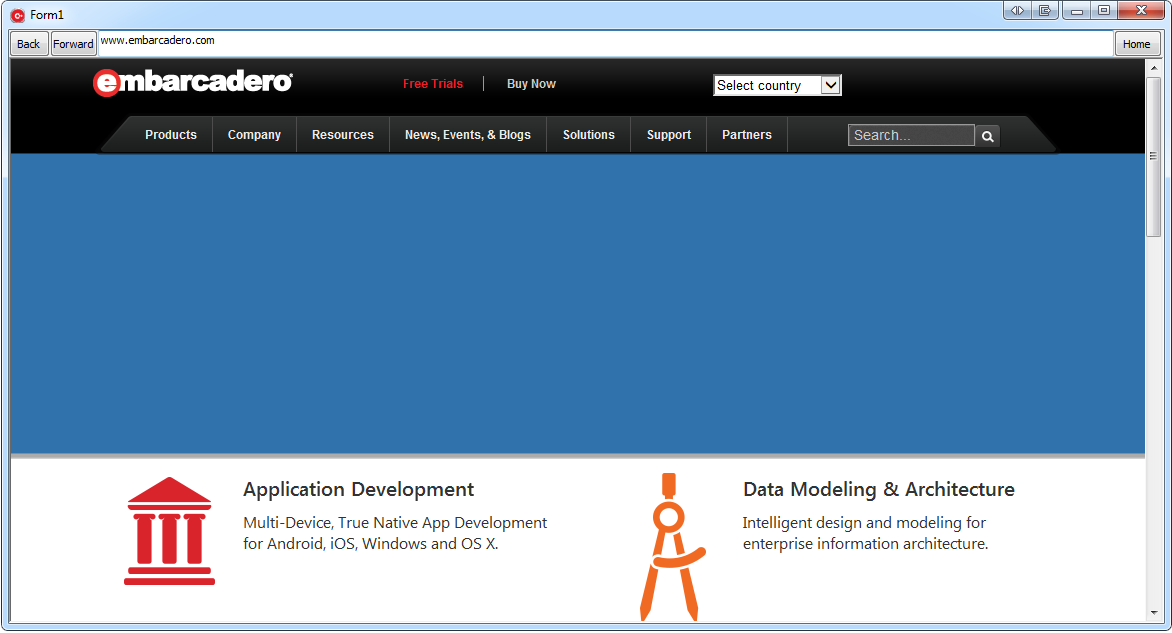Click the red Application Development building icon

pyautogui.click(x=170, y=531)
